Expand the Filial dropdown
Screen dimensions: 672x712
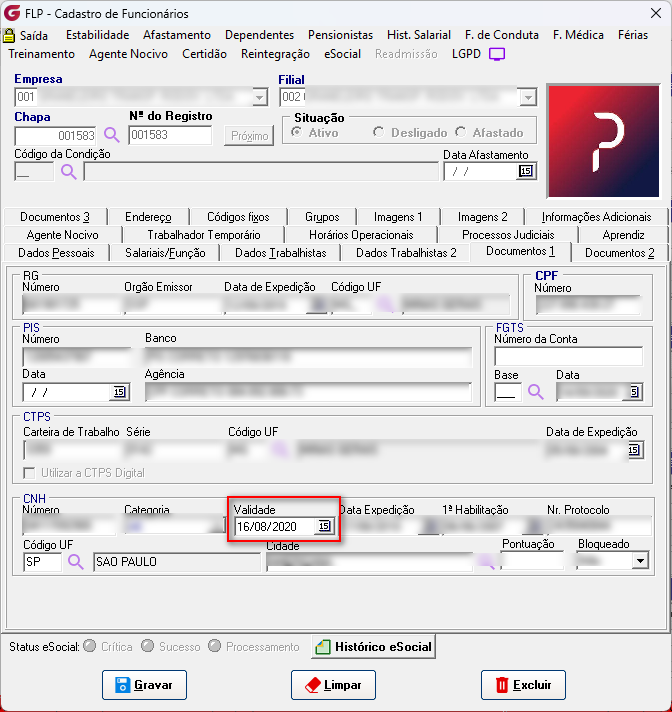click(x=528, y=97)
